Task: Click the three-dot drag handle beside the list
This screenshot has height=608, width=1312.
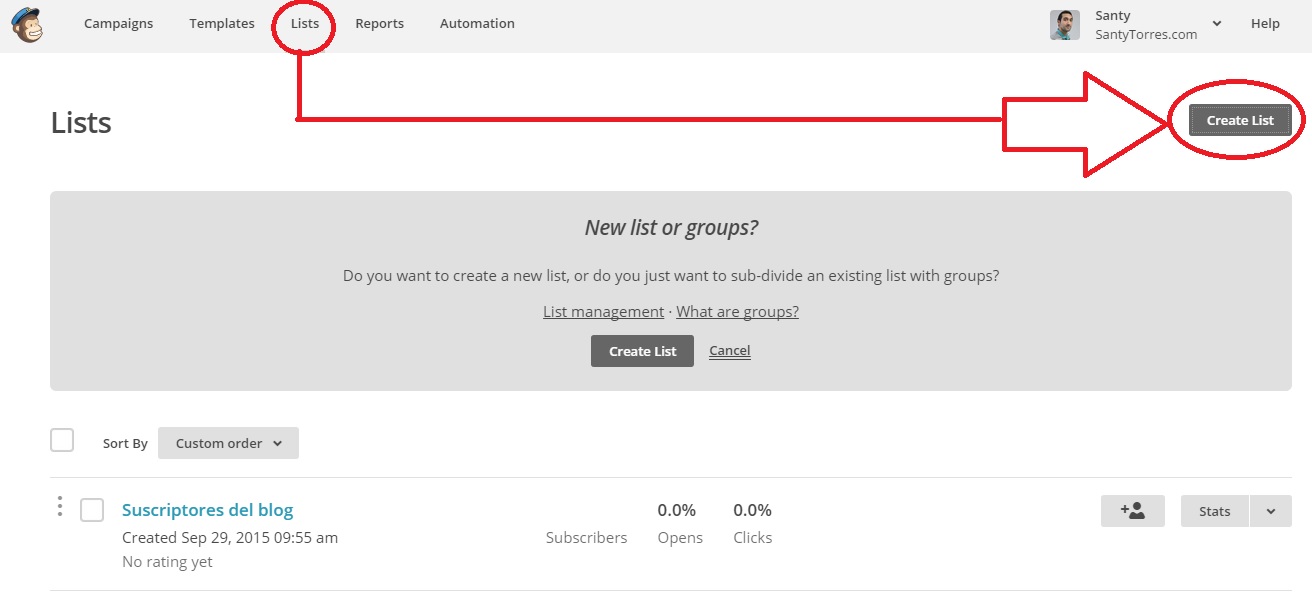Action: pyautogui.click(x=60, y=507)
